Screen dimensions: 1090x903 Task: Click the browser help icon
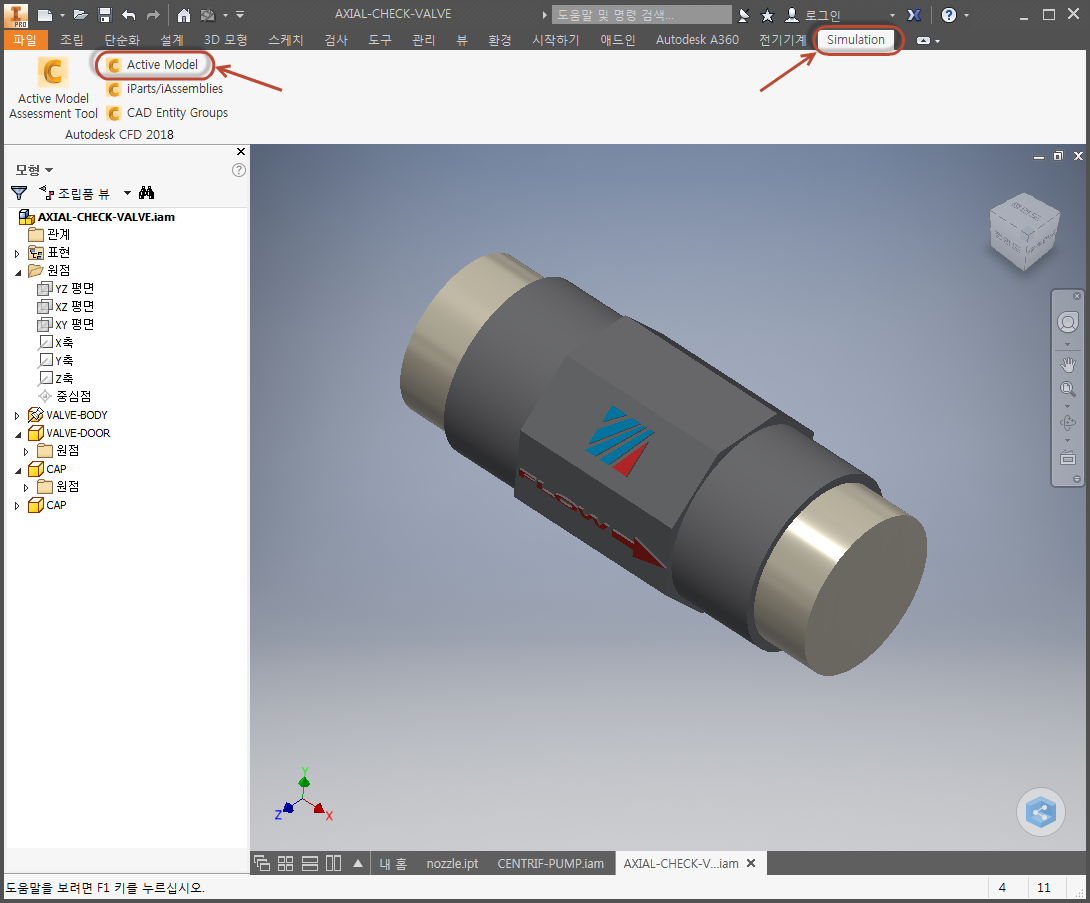[x=238, y=170]
